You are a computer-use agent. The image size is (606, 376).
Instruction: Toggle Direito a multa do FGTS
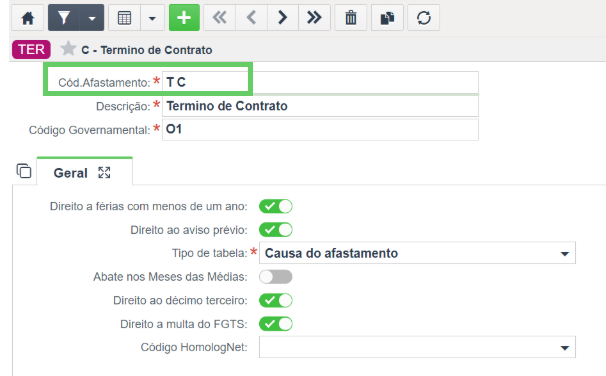click(276, 324)
